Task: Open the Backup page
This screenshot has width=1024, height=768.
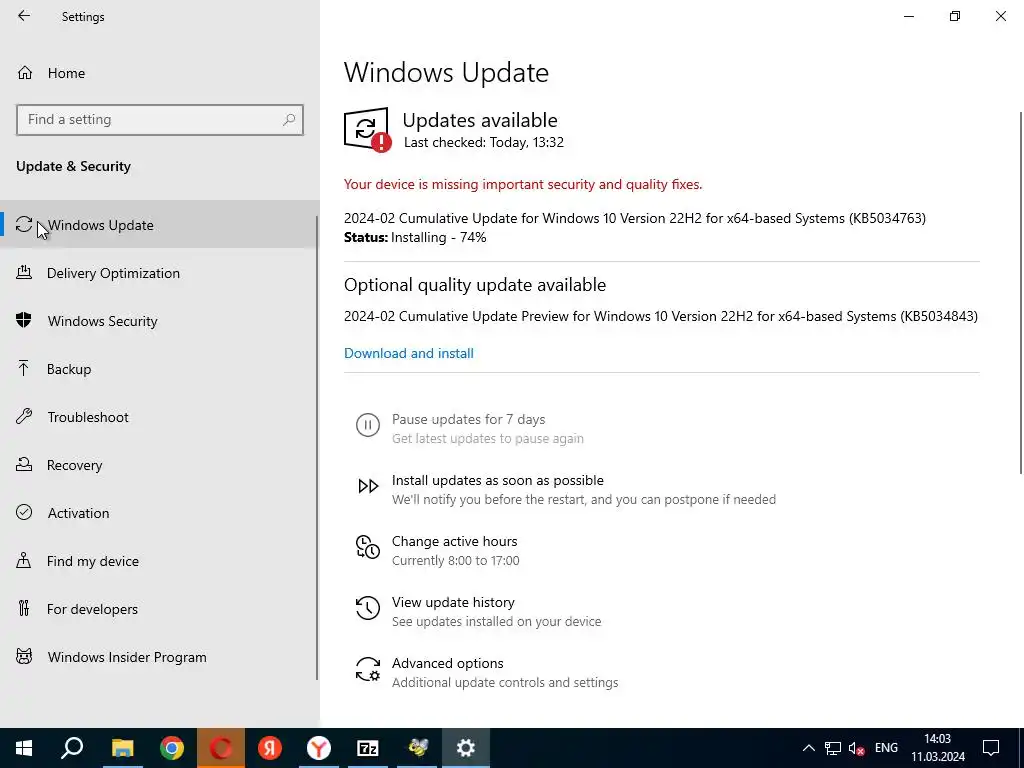Action: 160,369
